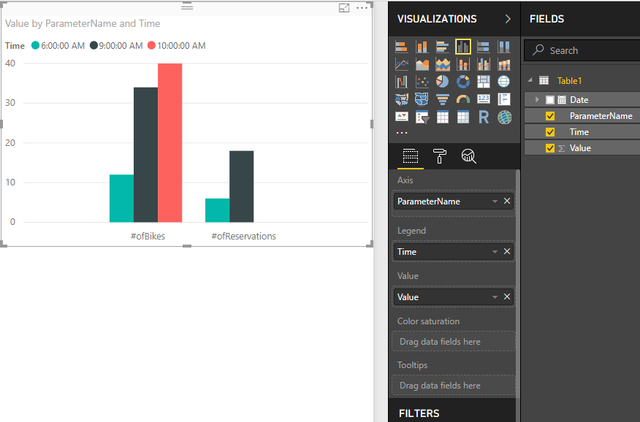Select the 100% stacked column chart visualization
Image resolution: width=640 pixels, height=422 pixels.
504,47
